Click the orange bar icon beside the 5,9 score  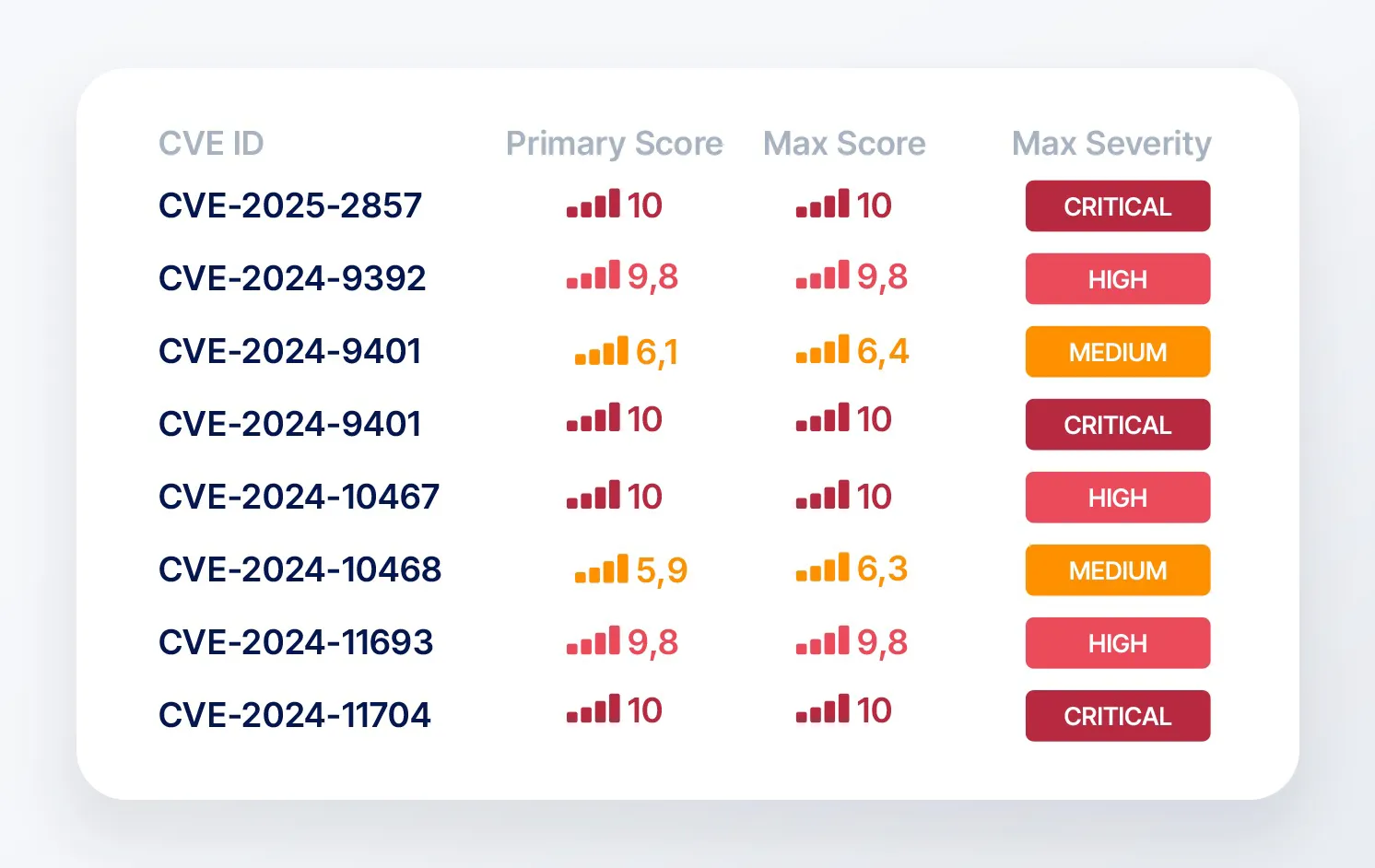coord(602,569)
